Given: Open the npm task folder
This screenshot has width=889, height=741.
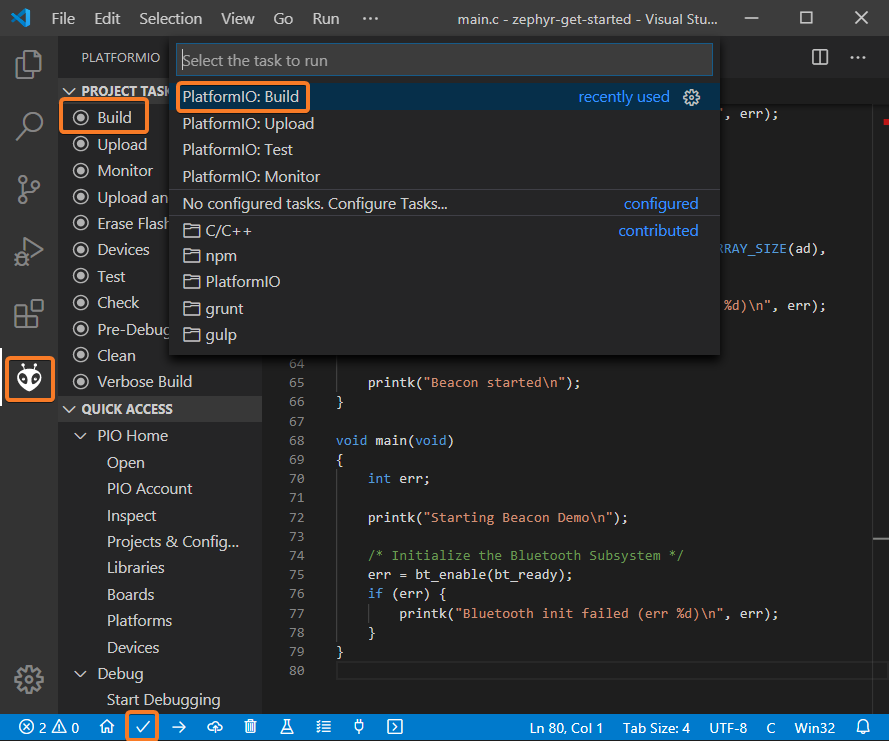Looking at the screenshot, I should (x=444, y=256).
